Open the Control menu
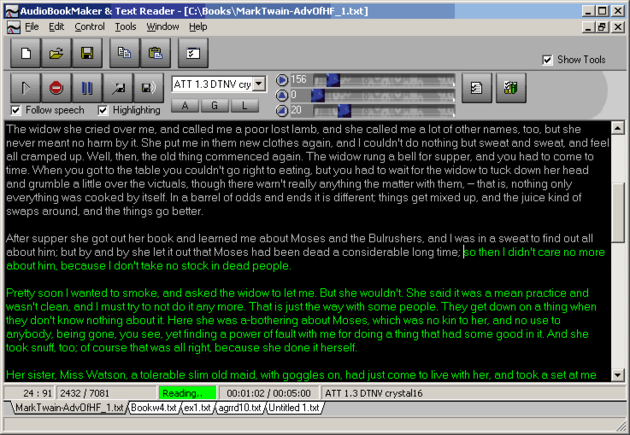Viewport: 630px width, 435px height. click(x=90, y=27)
